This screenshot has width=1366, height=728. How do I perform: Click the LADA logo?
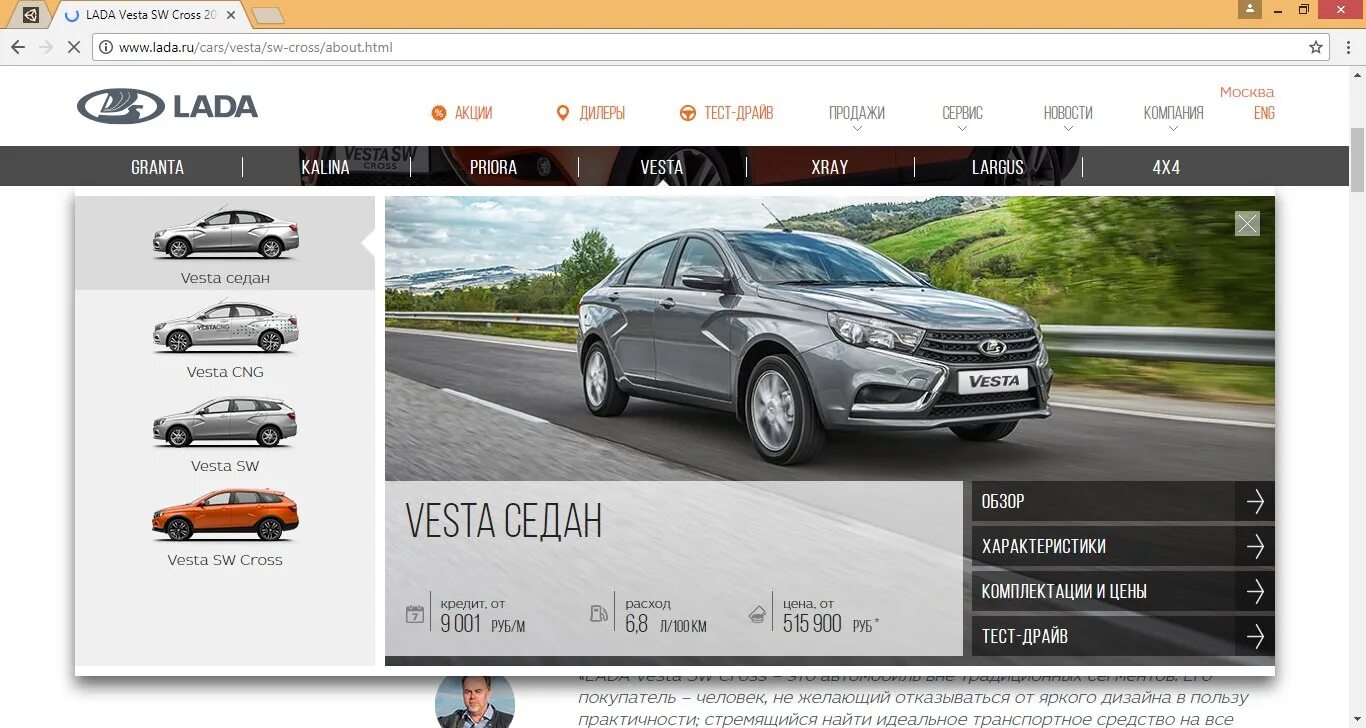click(167, 106)
